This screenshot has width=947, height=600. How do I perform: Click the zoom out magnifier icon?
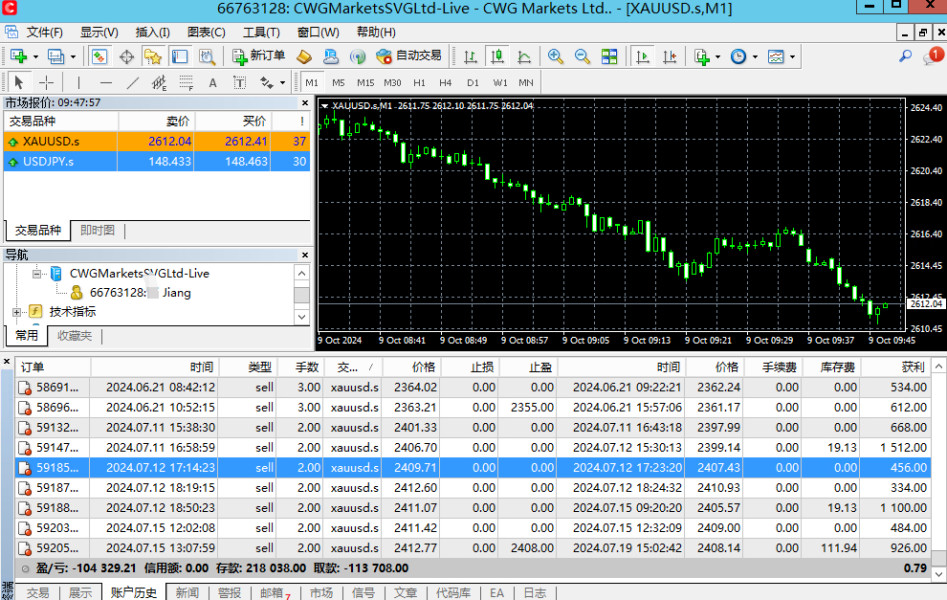click(581, 56)
